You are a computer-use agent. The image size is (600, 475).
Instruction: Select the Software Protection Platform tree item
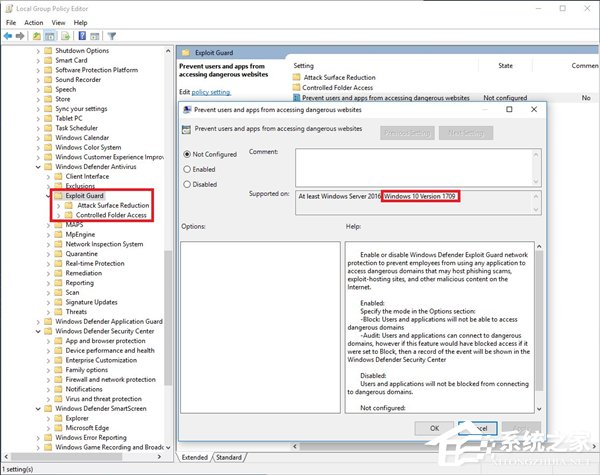(x=96, y=70)
